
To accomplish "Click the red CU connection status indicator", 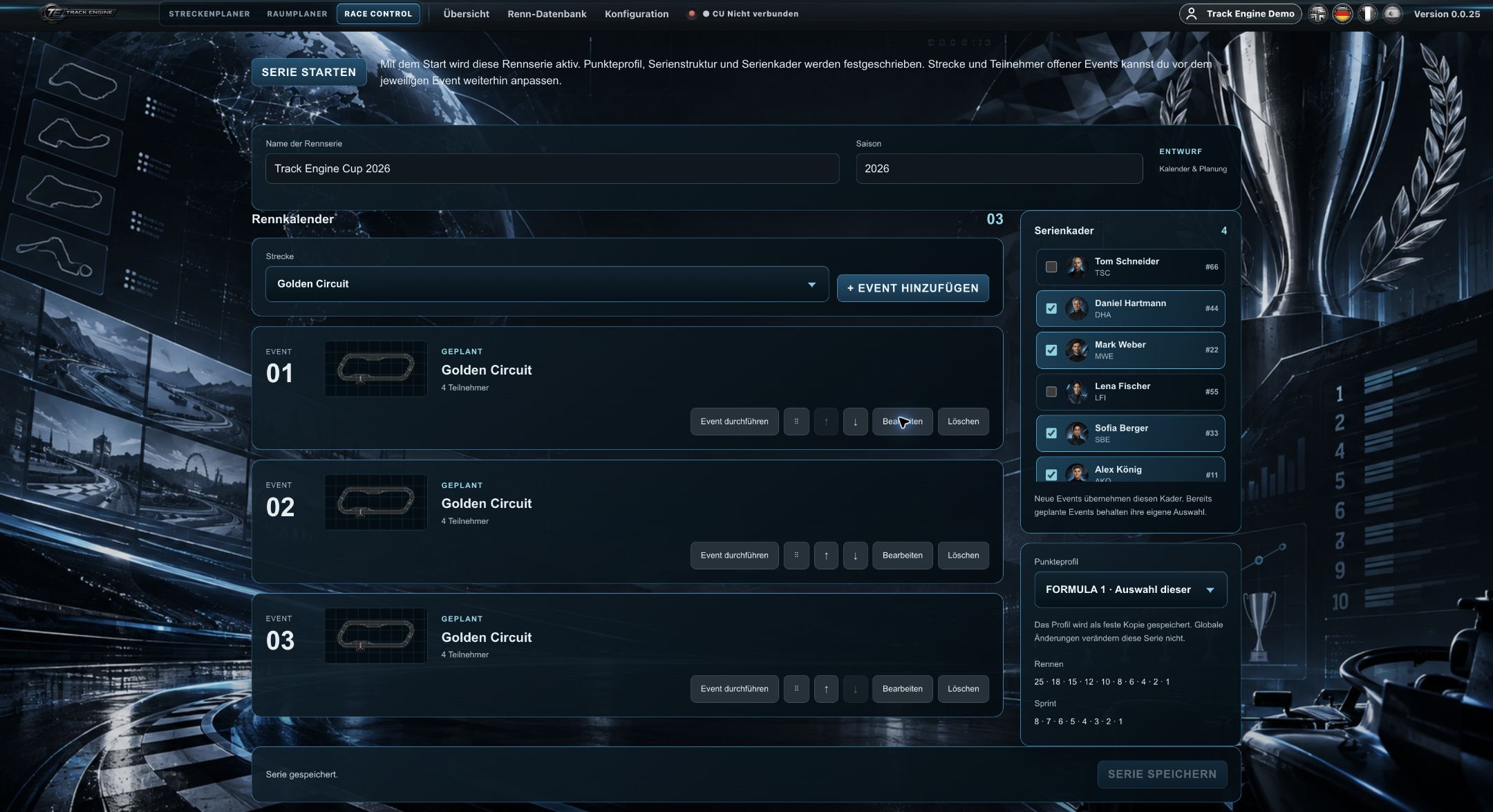I will point(691,14).
